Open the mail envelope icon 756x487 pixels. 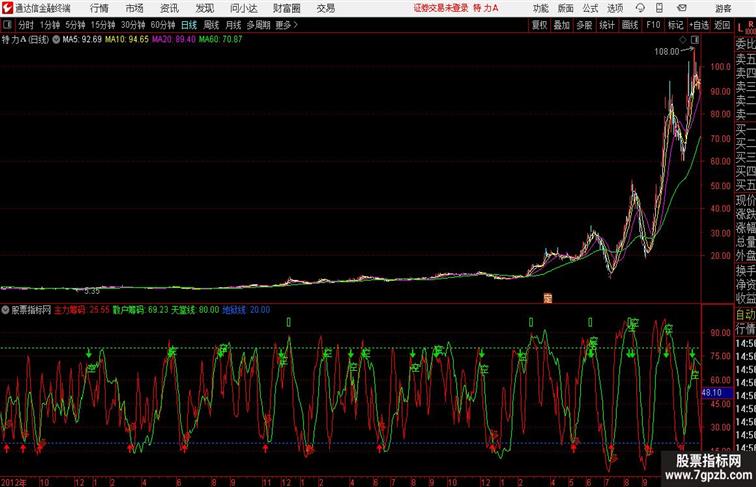point(682,8)
